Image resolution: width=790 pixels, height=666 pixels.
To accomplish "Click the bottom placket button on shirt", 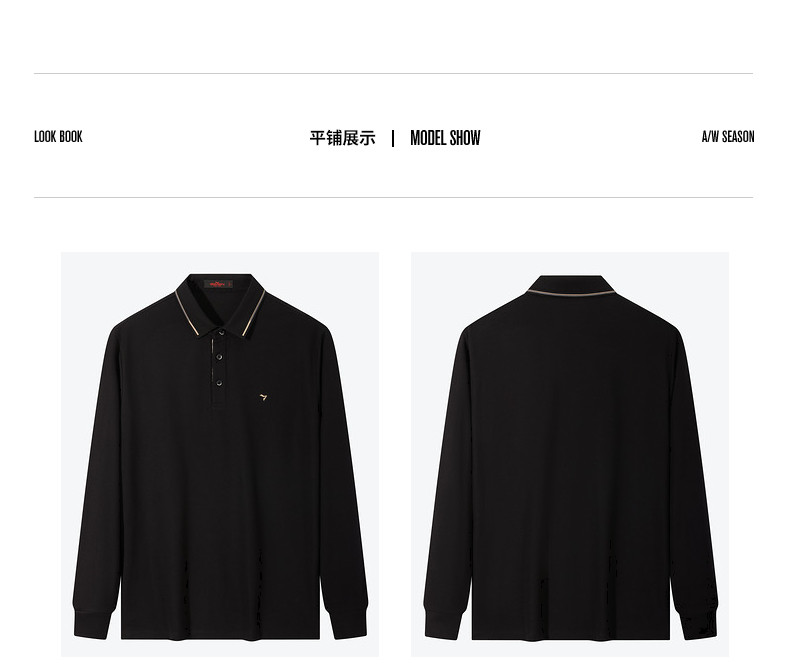I will point(219,383).
